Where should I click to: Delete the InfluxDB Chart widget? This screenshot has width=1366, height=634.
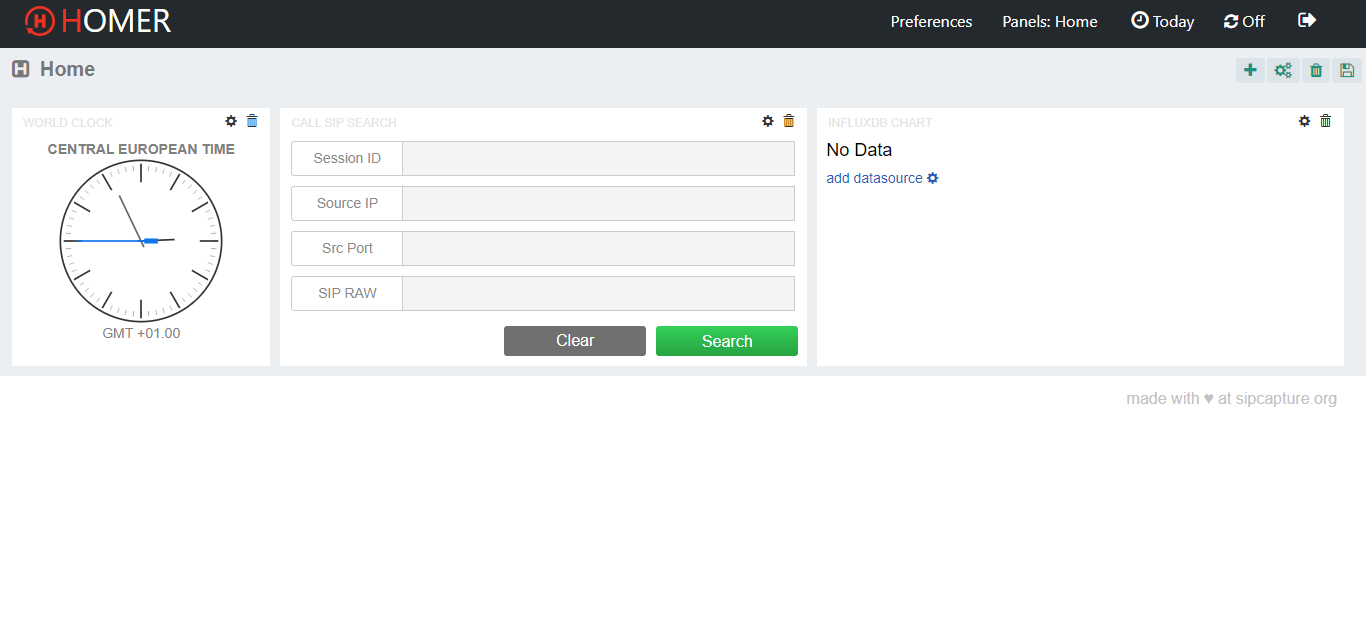point(1325,121)
